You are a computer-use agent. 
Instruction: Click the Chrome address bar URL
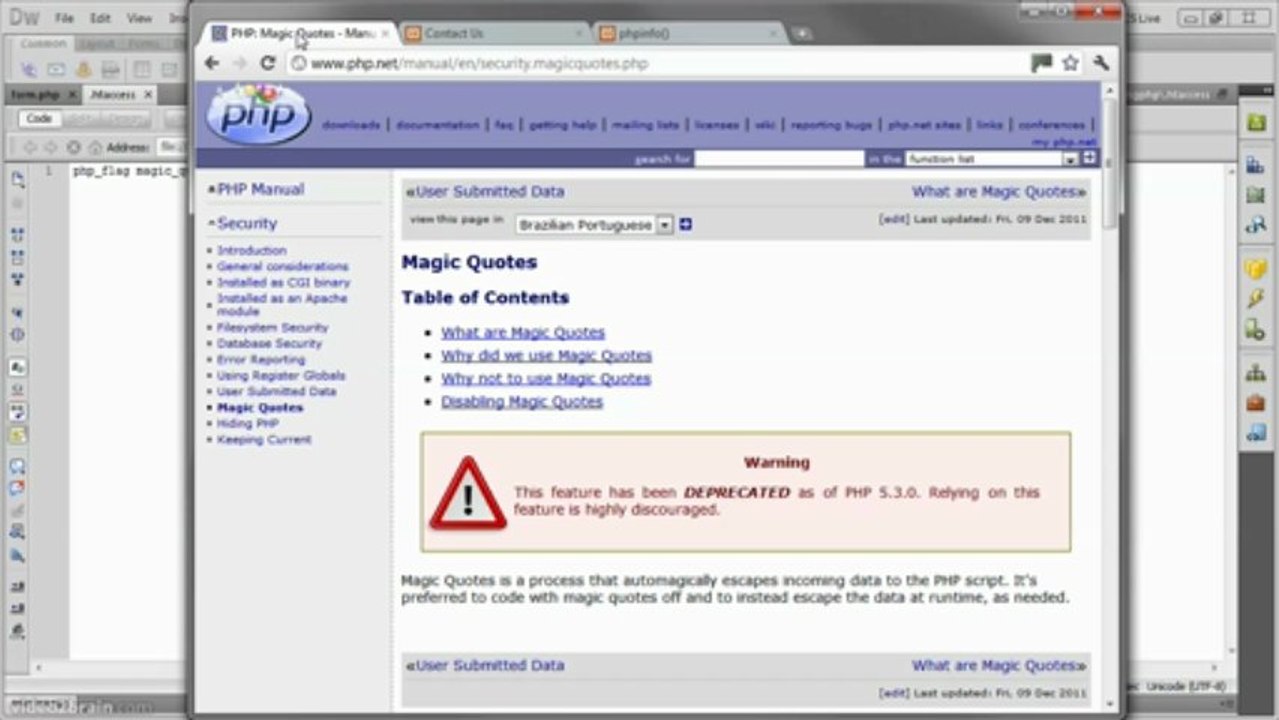(x=479, y=63)
